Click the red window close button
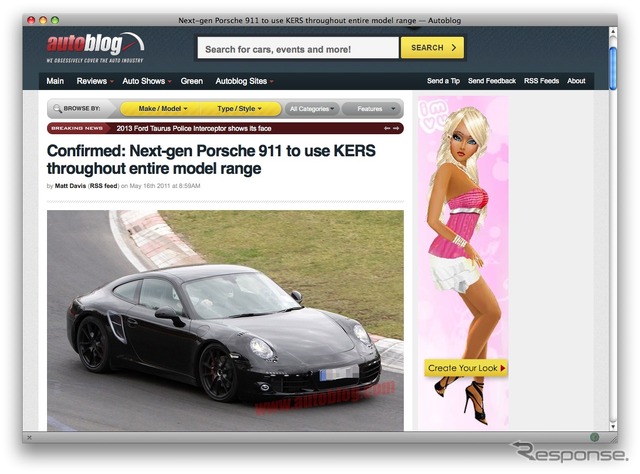The height and width of the screenshot is (474, 640). 31,20
